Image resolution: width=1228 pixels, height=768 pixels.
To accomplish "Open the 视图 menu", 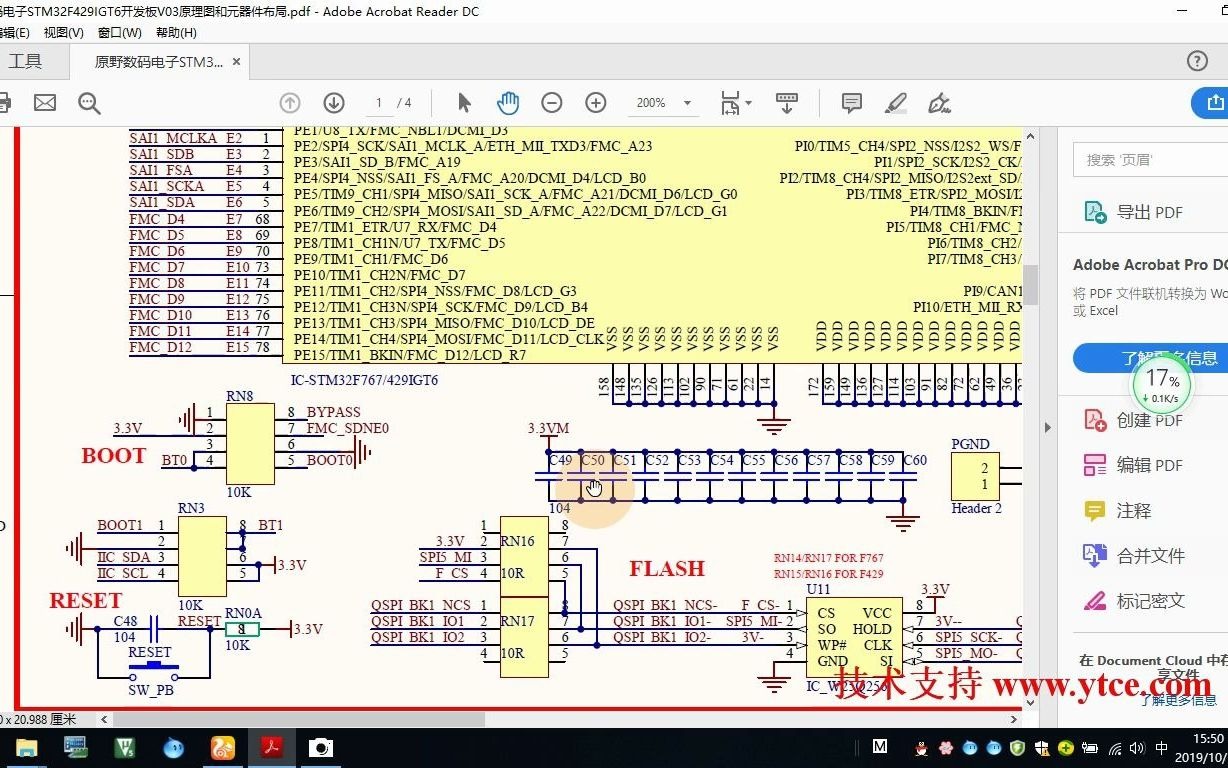I will (62, 32).
